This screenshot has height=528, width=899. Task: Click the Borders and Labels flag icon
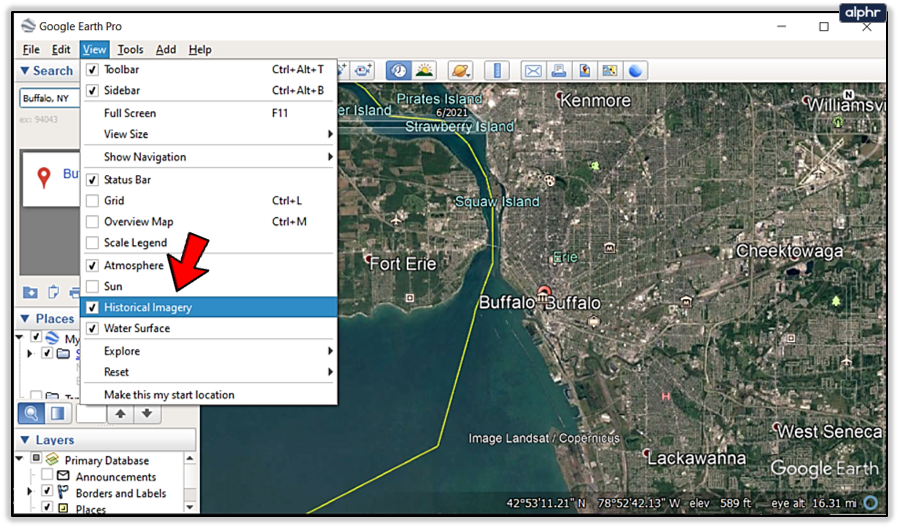click(63, 492)
